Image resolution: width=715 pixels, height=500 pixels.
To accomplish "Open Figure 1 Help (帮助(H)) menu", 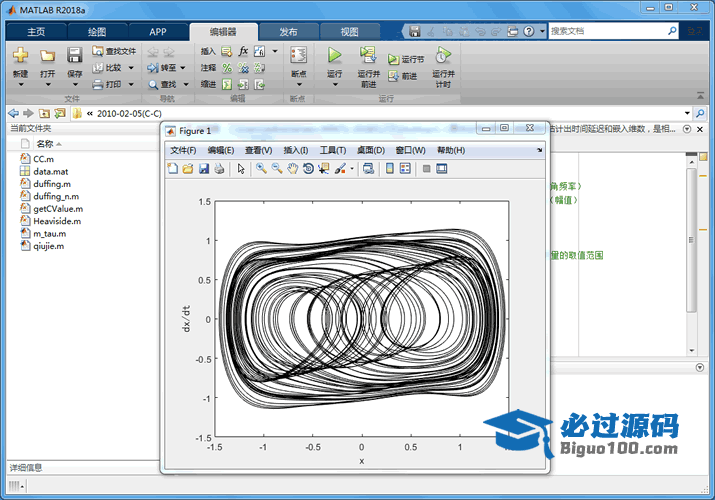I will point(451,150).
